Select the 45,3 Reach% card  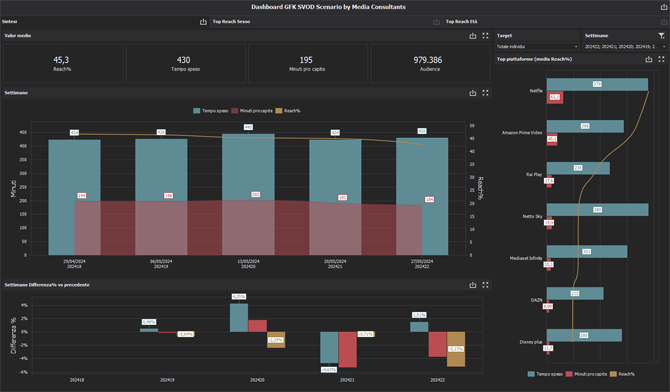(63, 63)
